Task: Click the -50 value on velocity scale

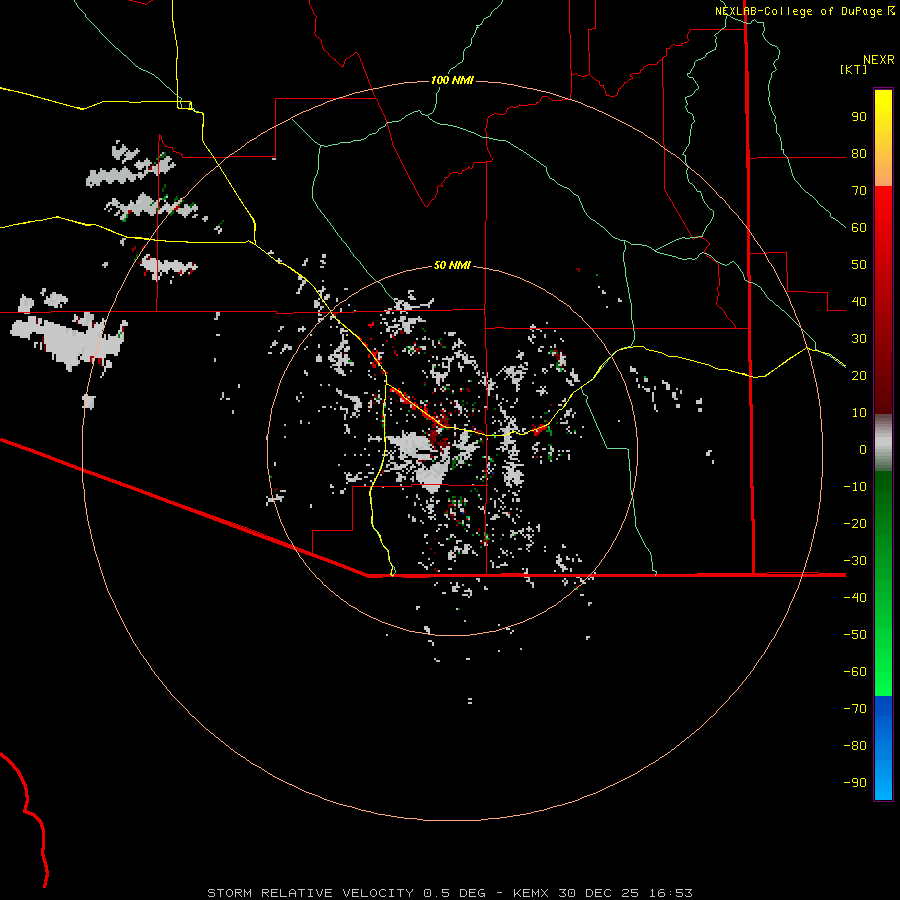Action: point(855,635)
